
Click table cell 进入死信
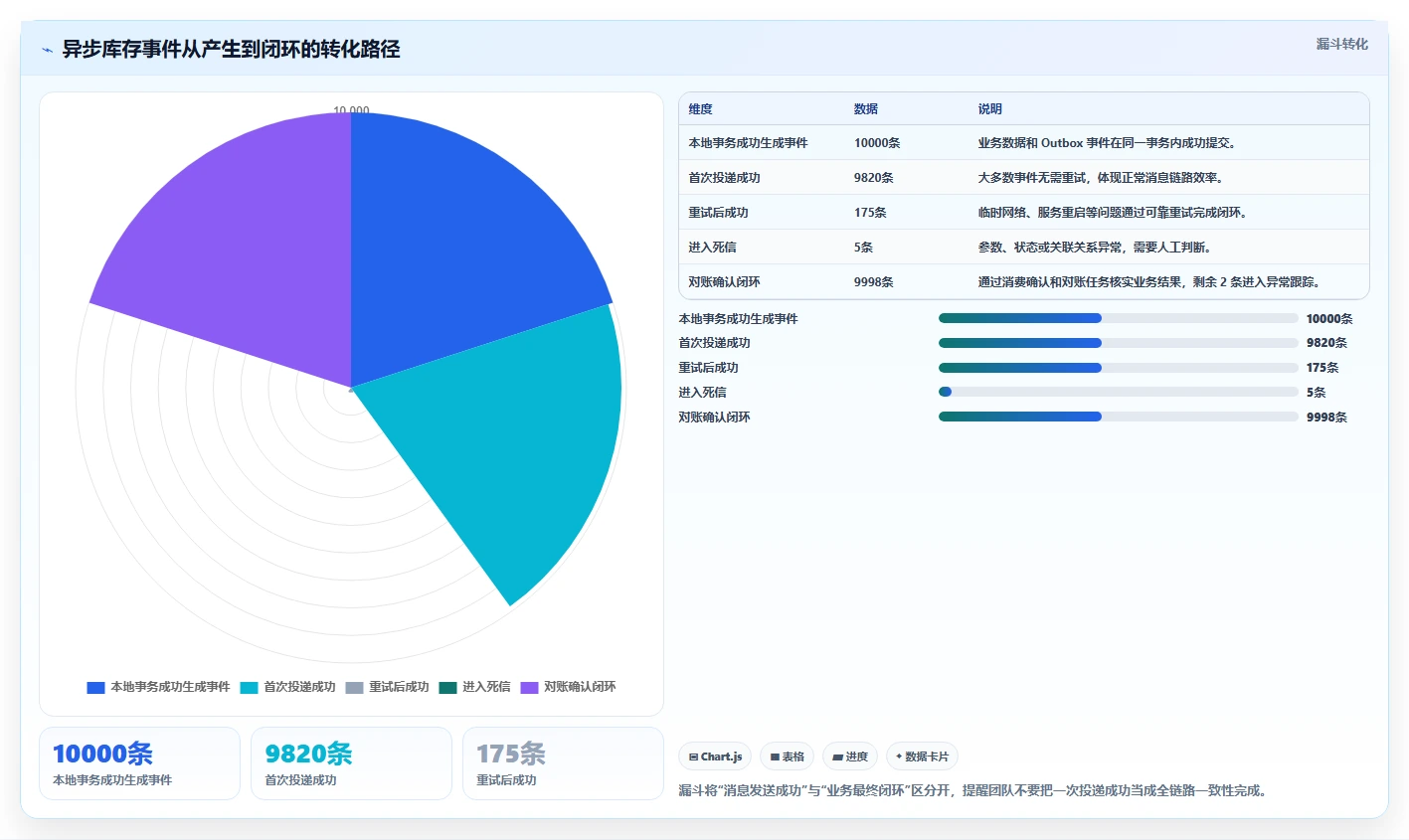coord(712,248)
